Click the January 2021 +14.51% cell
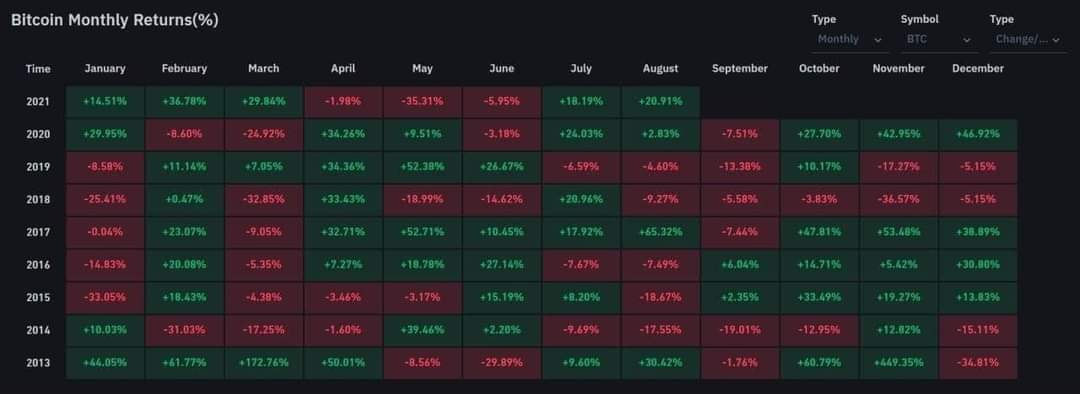This screenshot has width=1080, height=394. coord(105,101)
